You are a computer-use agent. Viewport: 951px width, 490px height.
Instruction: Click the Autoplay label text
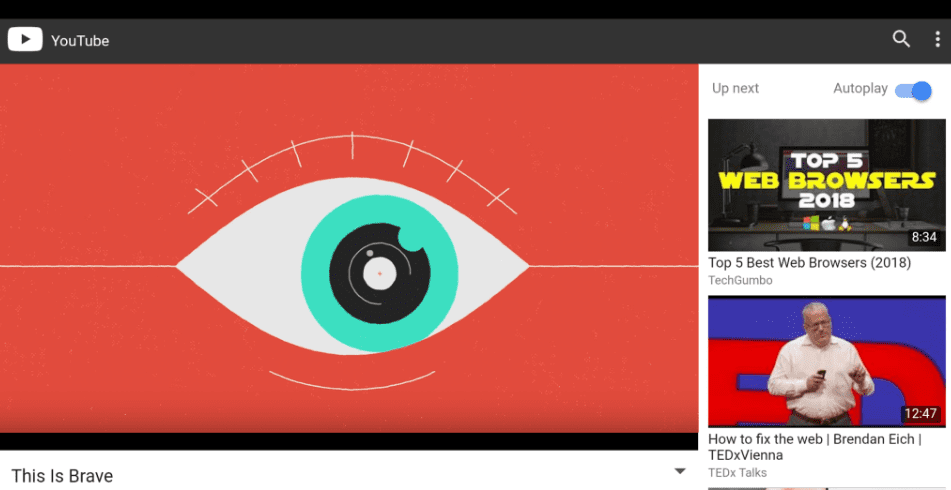point(860,89)
